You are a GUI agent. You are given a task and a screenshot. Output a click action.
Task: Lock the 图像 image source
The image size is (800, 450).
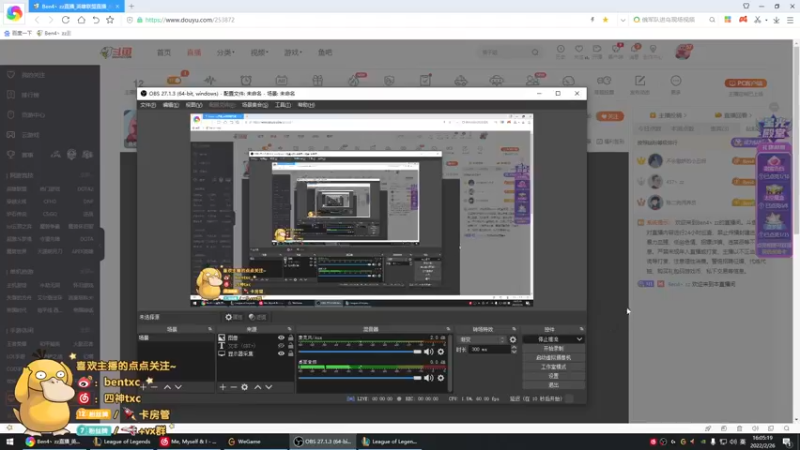click(290, 338)
